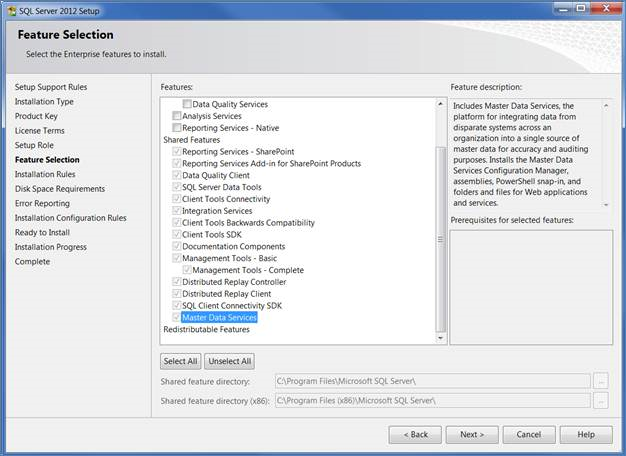The height and width of the screenshot is (456, 626).
Task: Select the Master Data Services item
Action: [219, 318]
